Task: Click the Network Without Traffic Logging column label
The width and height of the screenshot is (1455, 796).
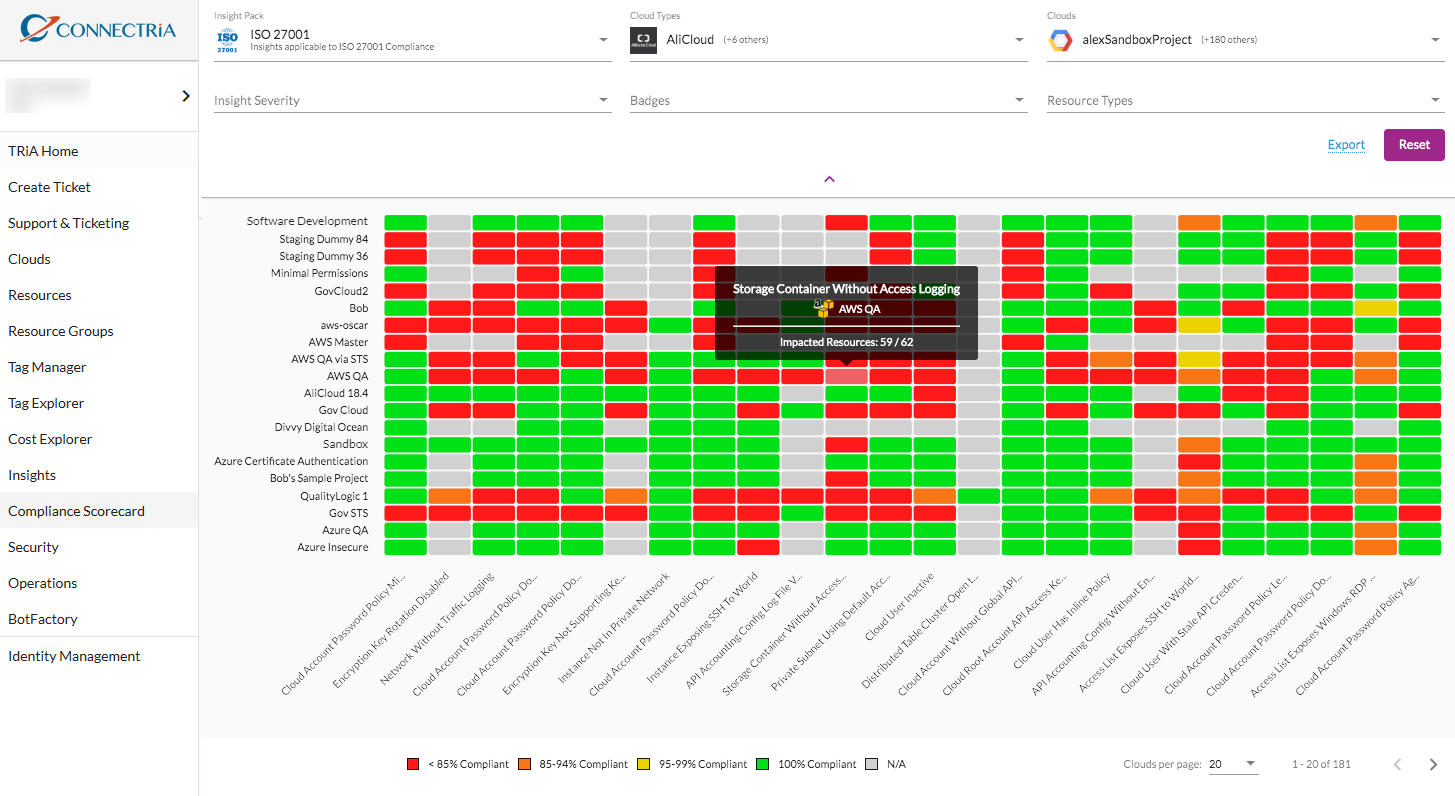Action: pyautogui.click(x=437, y=629)
